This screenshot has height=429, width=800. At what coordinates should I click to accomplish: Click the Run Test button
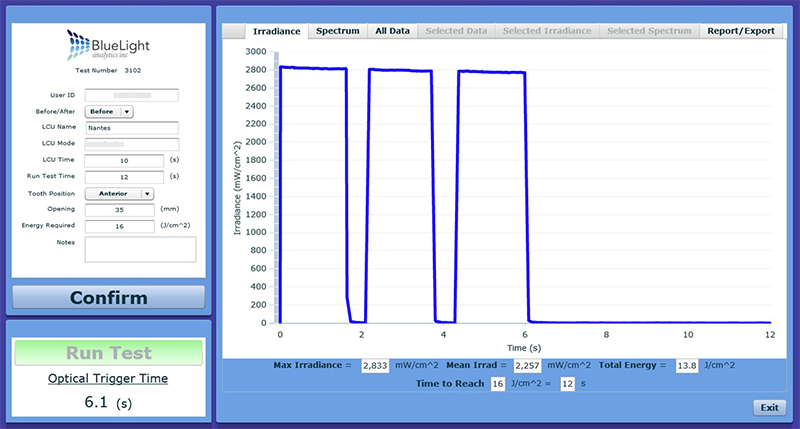click(x=108, y=353)
